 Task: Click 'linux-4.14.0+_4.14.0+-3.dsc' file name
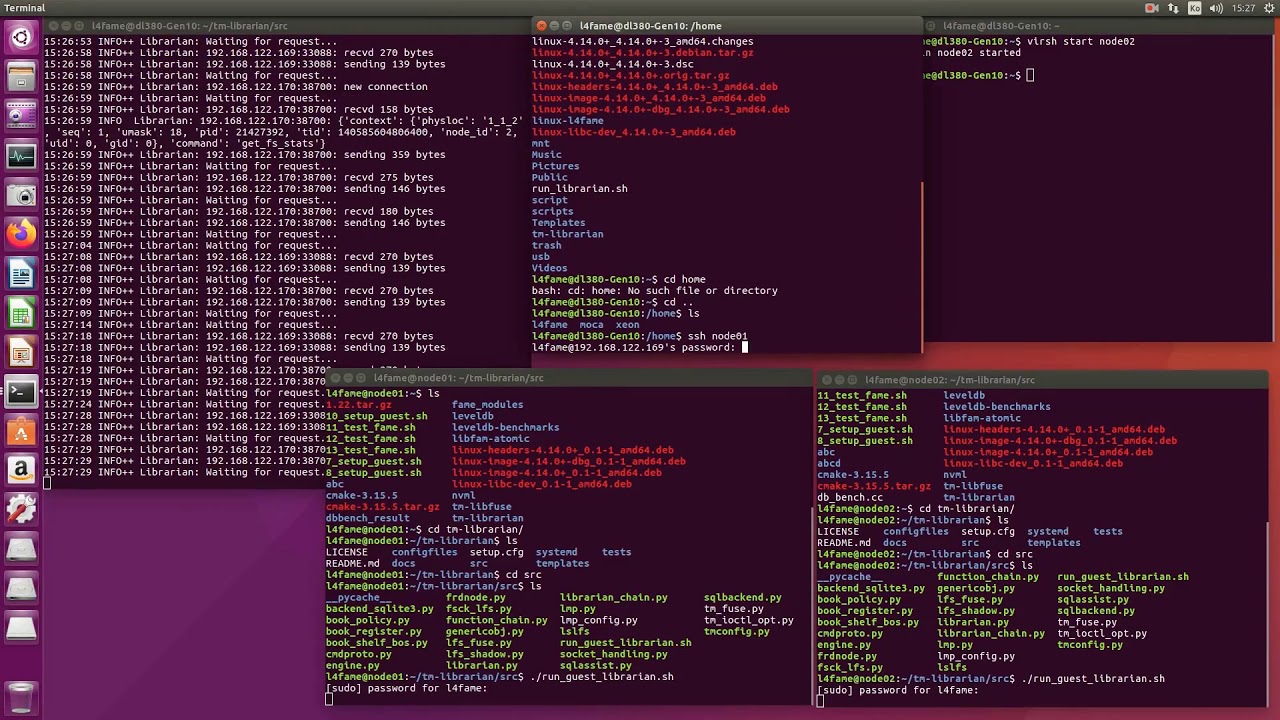pos(613,64)
